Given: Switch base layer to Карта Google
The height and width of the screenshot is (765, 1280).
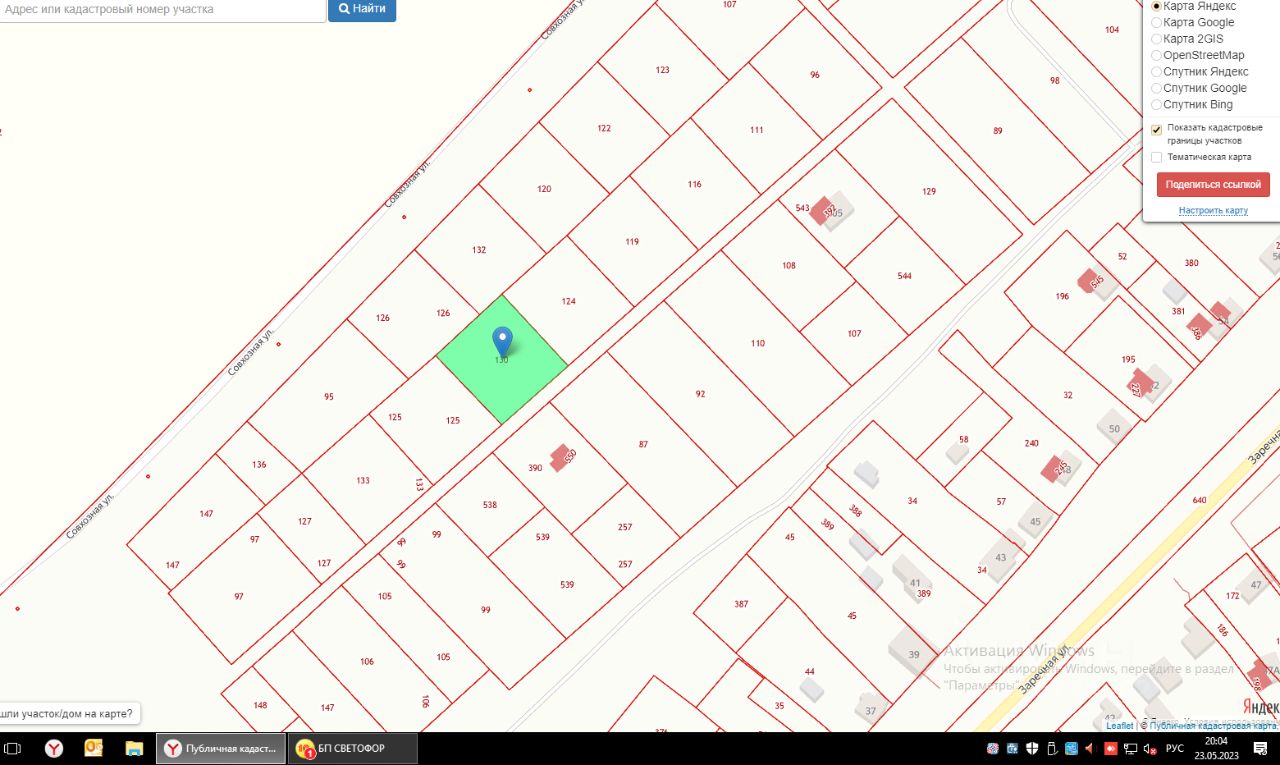Looking at the screenshot, I should click(x=1157, y=22).
